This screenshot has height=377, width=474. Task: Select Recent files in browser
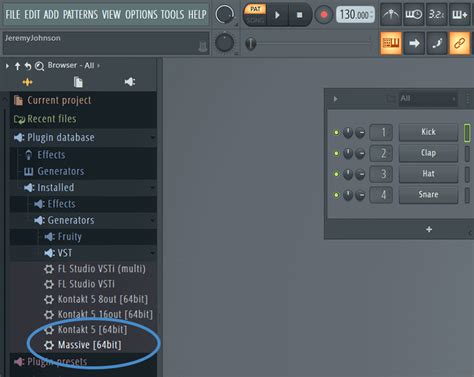coord(83,119)
